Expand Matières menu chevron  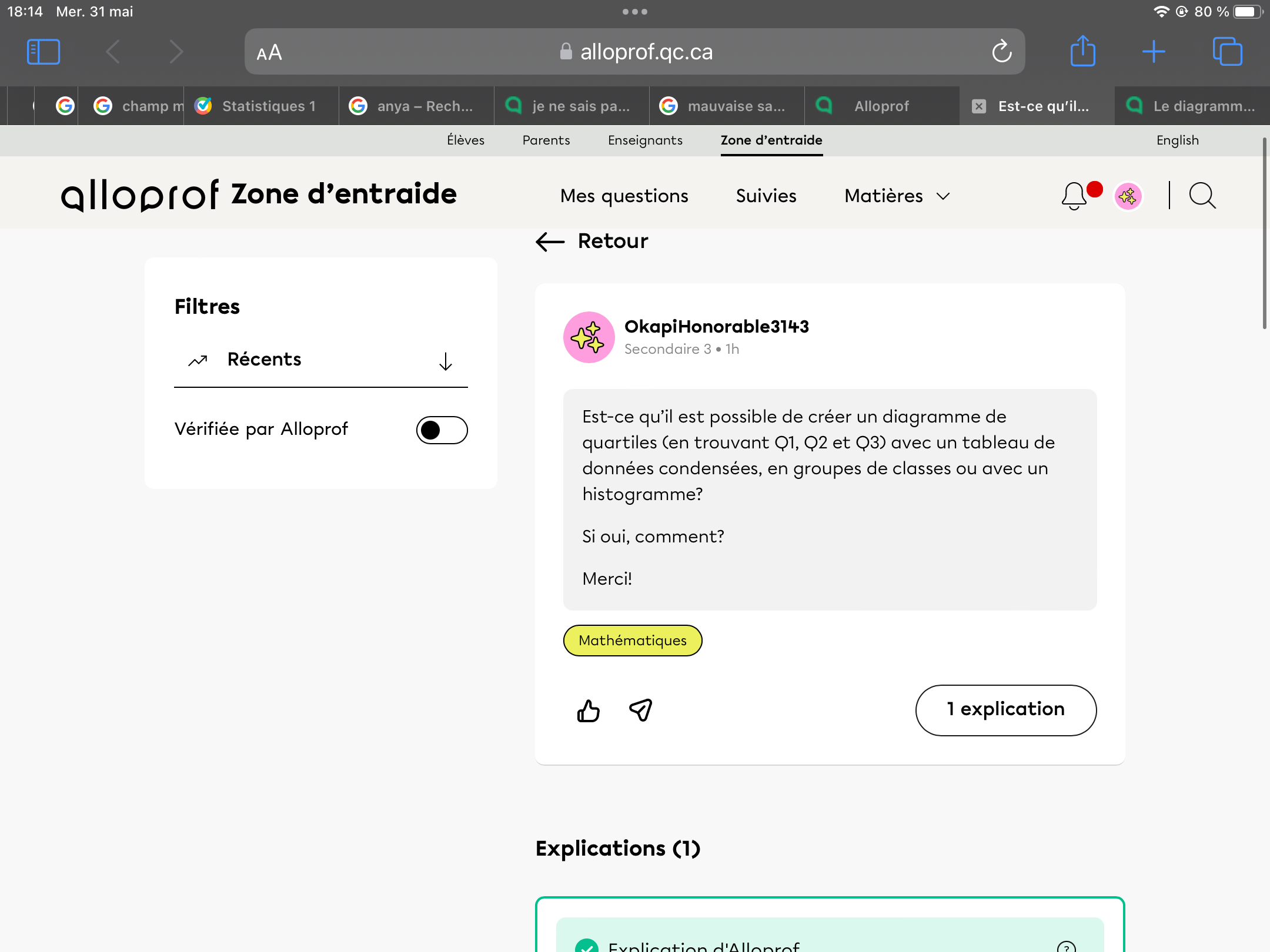943,196
